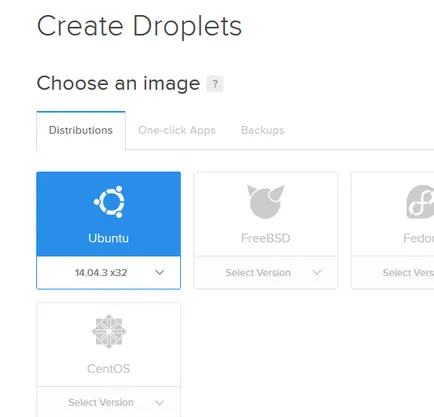Select the Ubuntu logo icon
This screenshot has width=434, height=417.
click(109, 202)
